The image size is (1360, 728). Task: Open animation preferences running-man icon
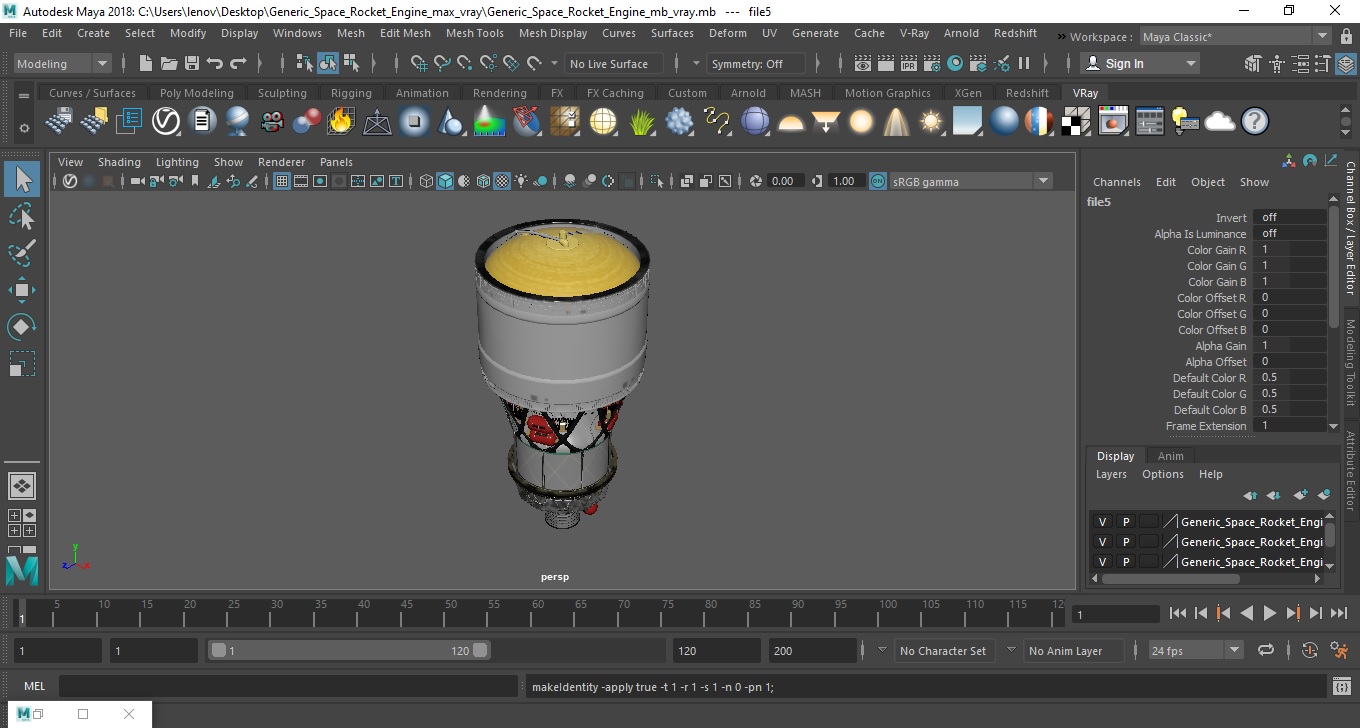(x=1340, y=650)
